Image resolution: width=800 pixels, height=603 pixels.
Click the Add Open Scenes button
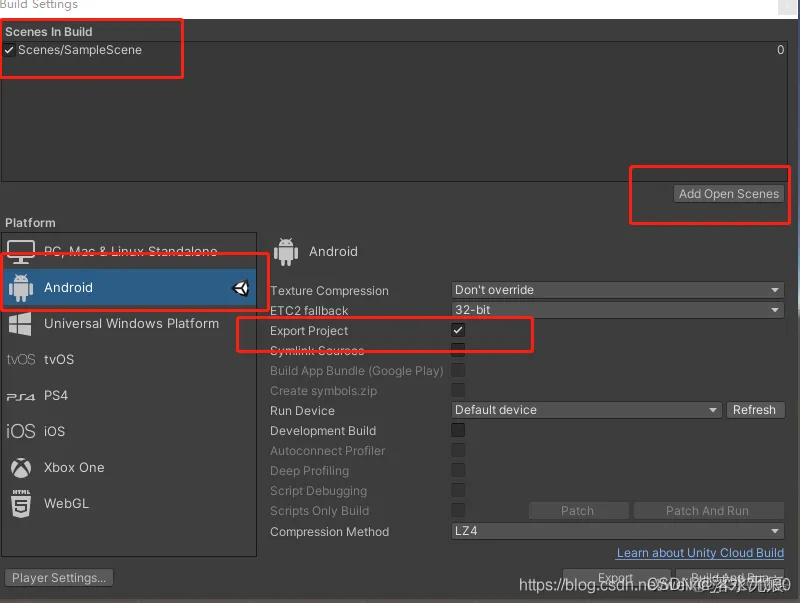click(x=729, y=194)
